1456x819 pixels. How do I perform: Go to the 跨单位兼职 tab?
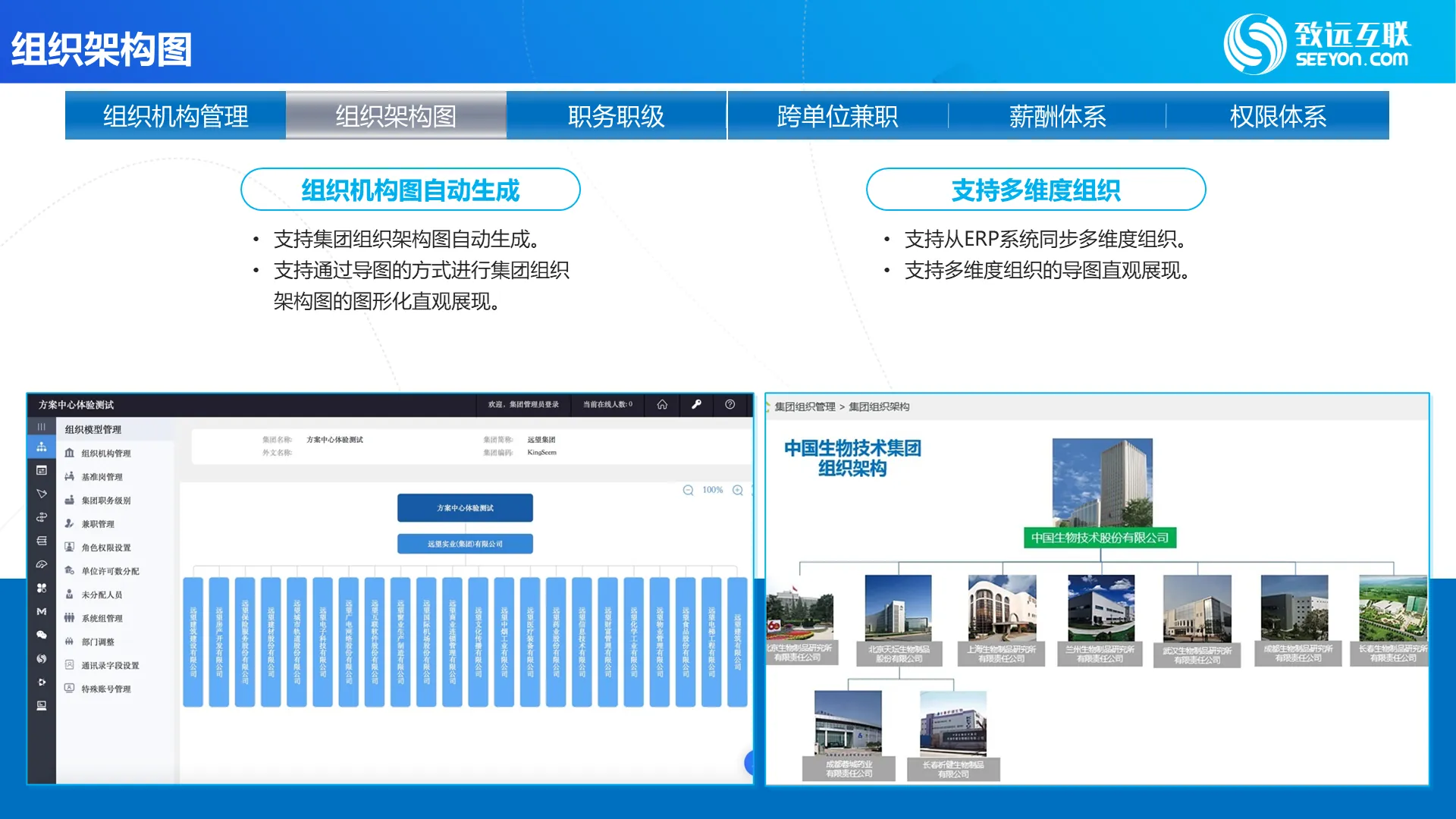[x=837, y=116]
